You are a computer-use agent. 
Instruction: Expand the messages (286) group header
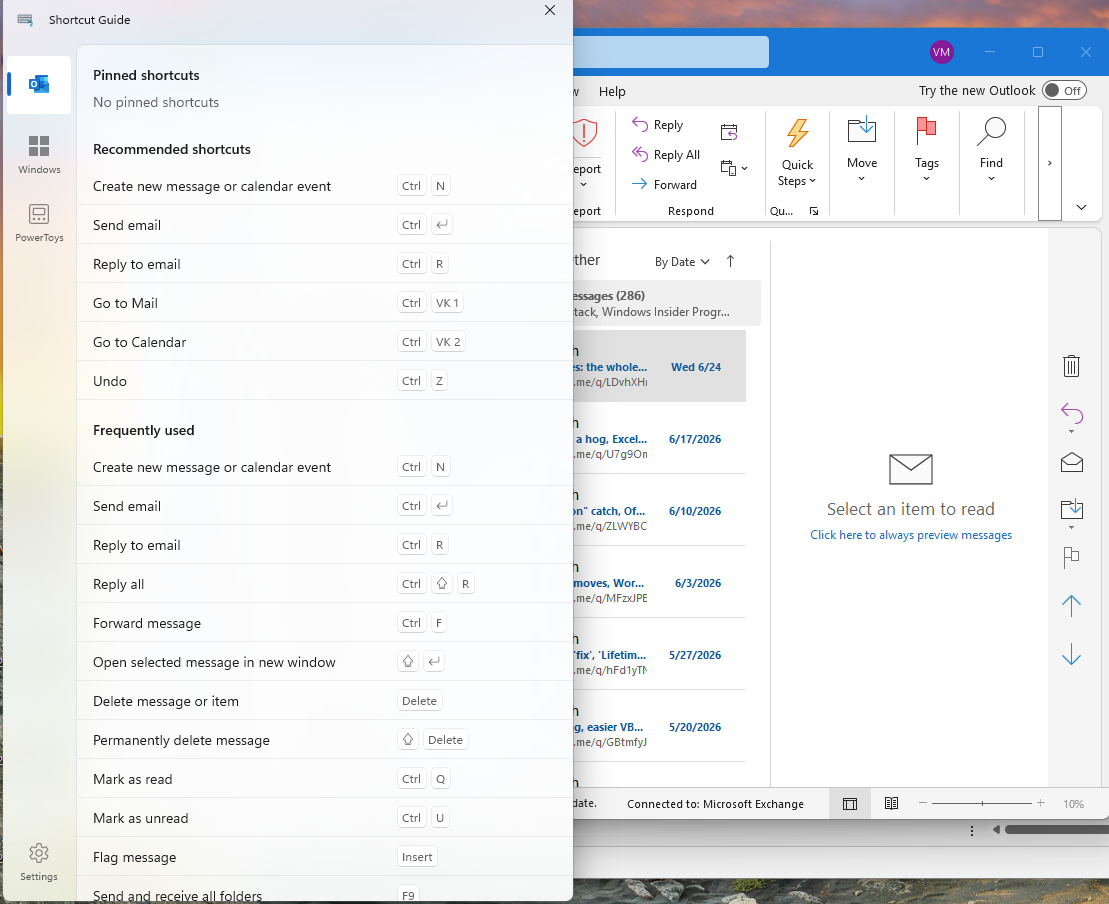667,303
